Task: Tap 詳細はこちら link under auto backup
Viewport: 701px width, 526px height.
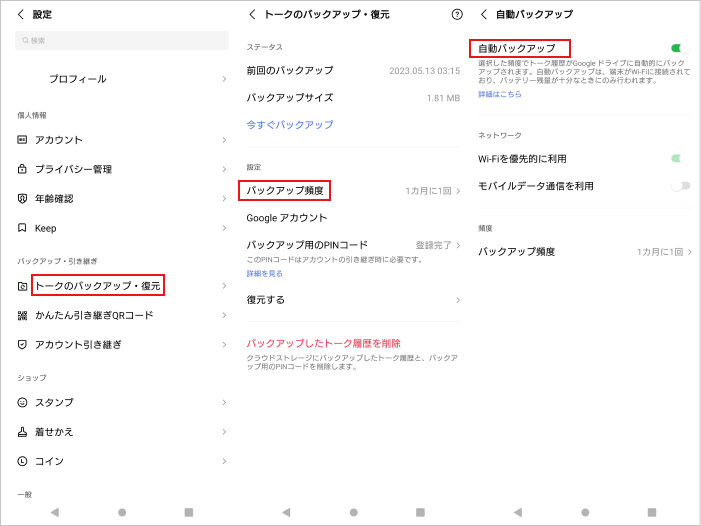Action: point(500,94)
